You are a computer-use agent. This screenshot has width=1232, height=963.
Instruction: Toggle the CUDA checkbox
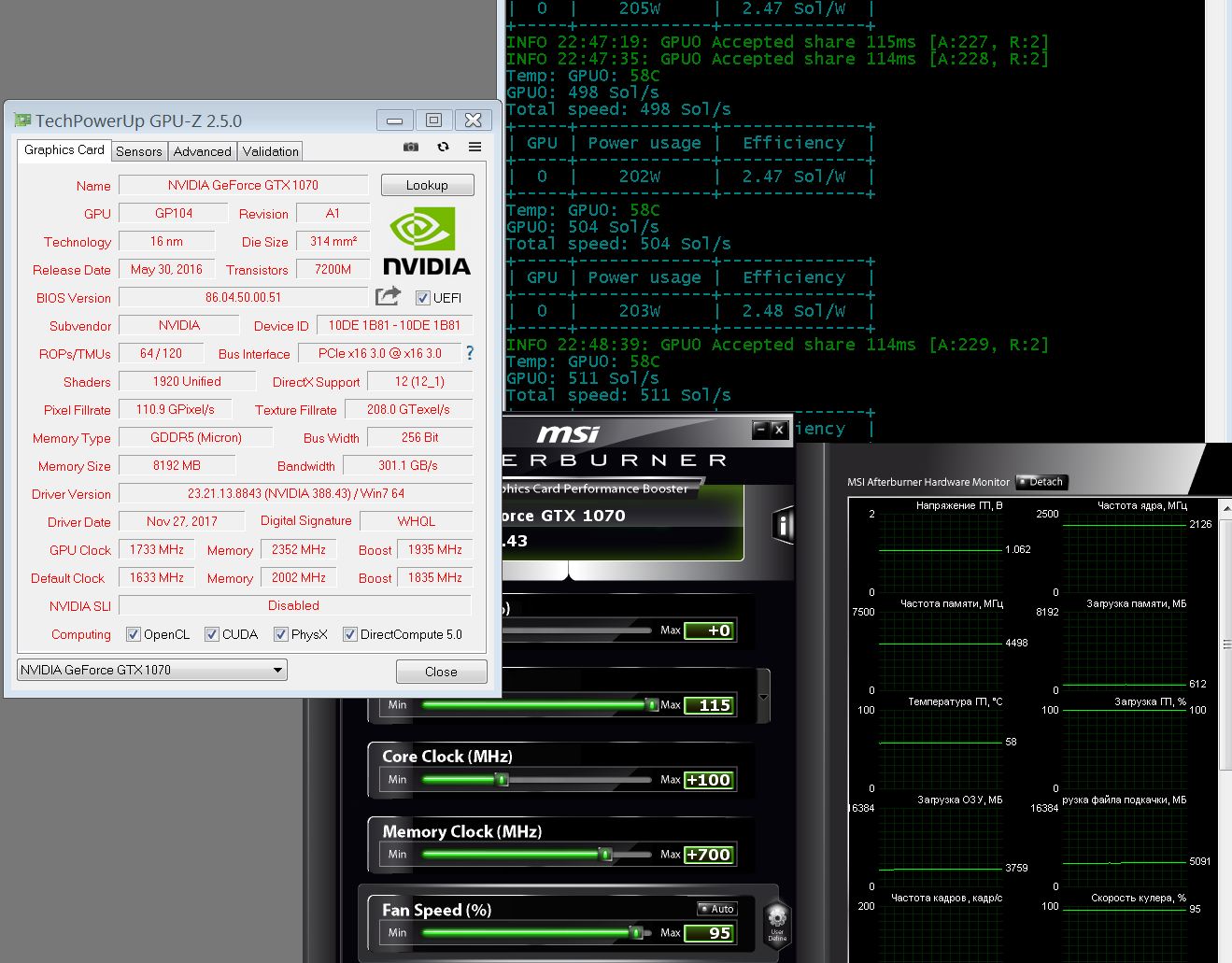(x=211, y=634)
